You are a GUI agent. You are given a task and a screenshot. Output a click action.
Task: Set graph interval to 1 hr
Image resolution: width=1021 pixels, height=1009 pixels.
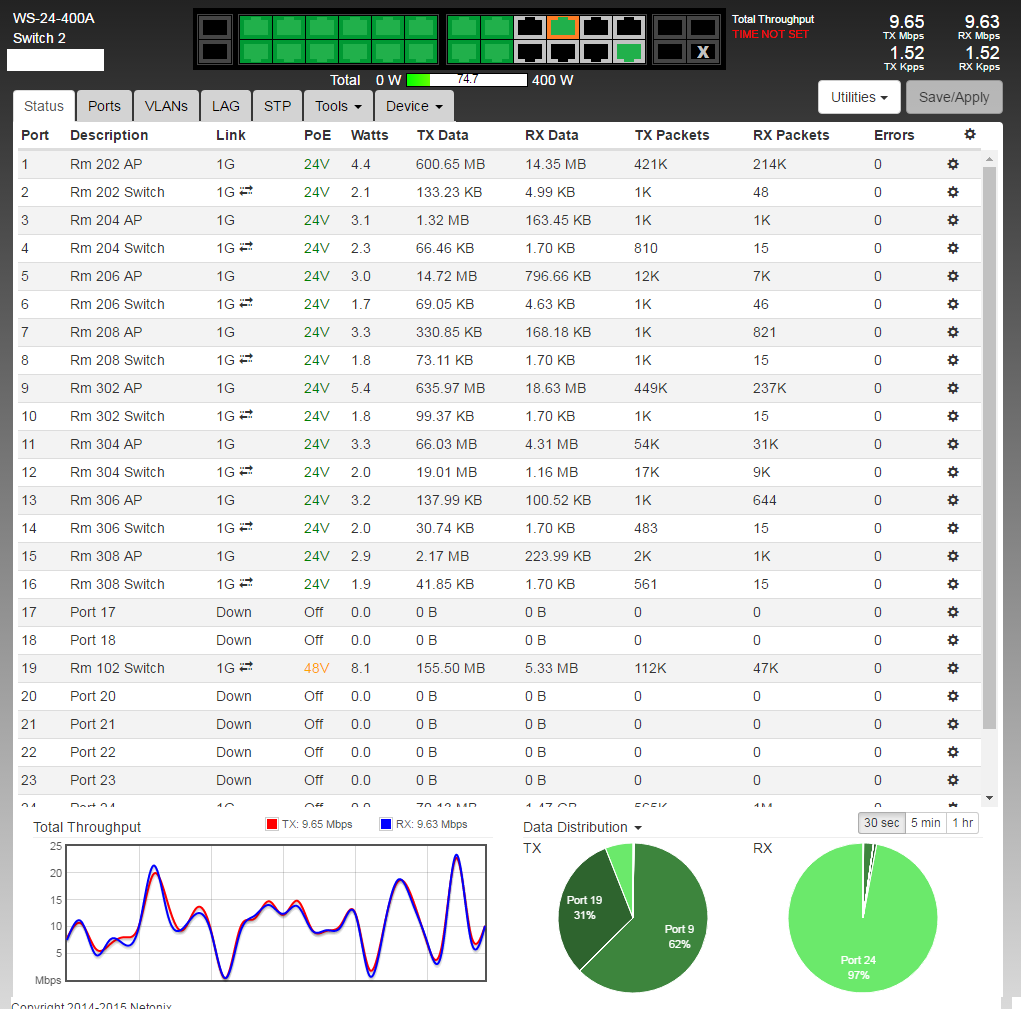pyautogui.click(x=964, y=823)
